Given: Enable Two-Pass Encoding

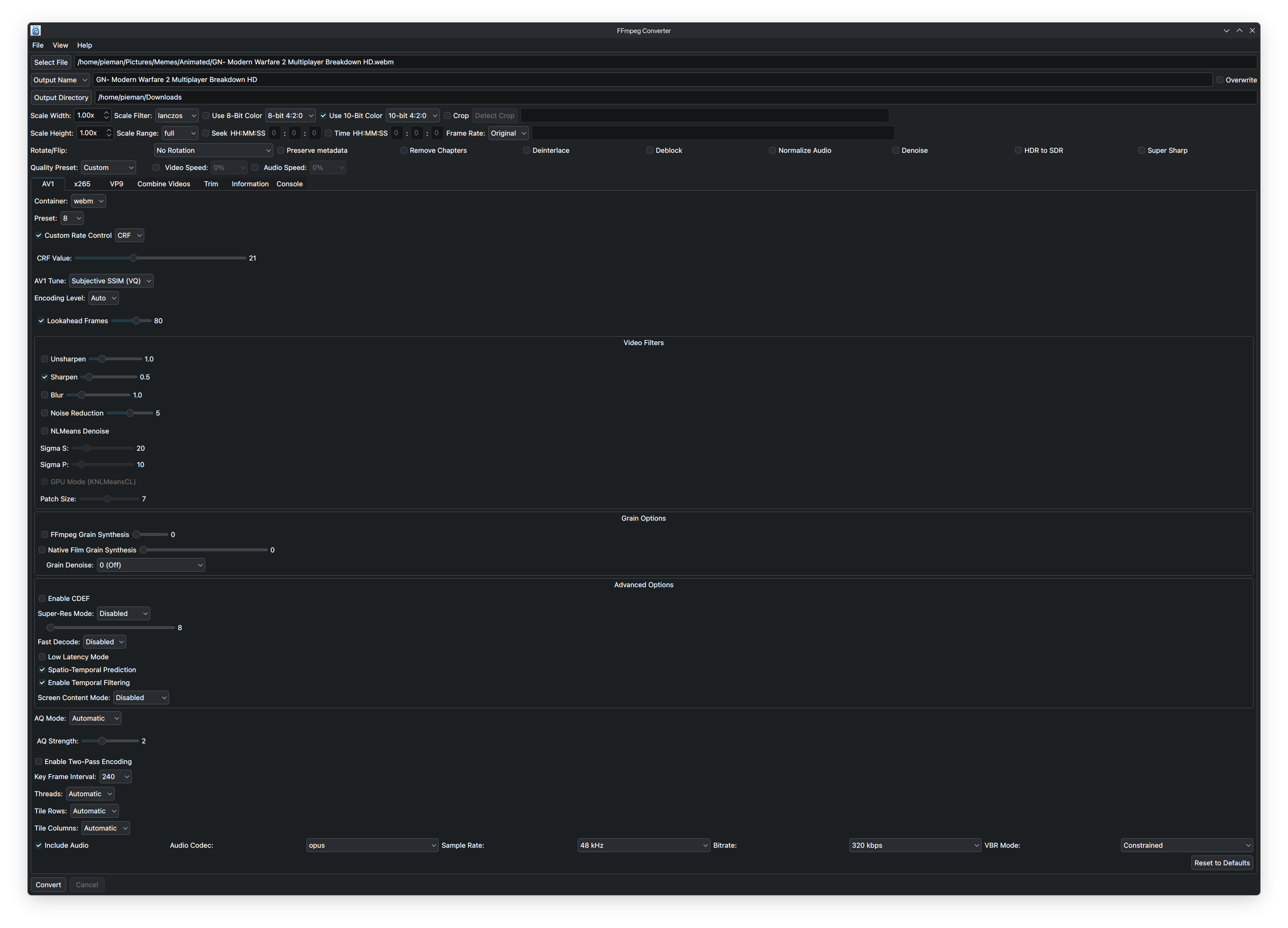Looking at the screenshot, I should point(39,761).
